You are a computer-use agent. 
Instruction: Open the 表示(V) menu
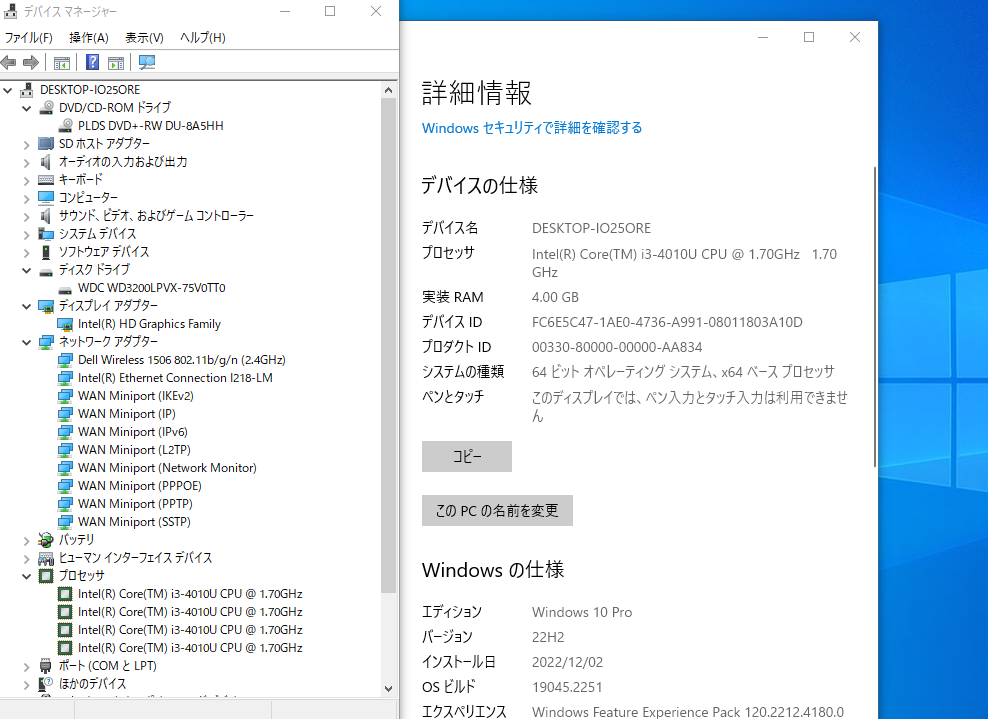coord(144,38)
